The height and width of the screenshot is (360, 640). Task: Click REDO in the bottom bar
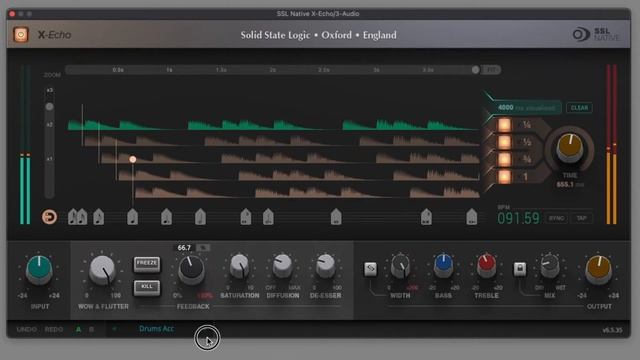(54, 329)
